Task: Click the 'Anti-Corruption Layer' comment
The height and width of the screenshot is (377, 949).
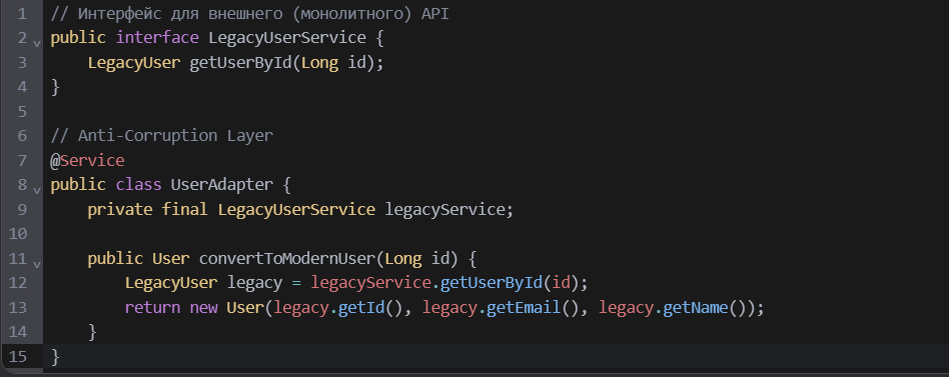Action: point(176,136)
